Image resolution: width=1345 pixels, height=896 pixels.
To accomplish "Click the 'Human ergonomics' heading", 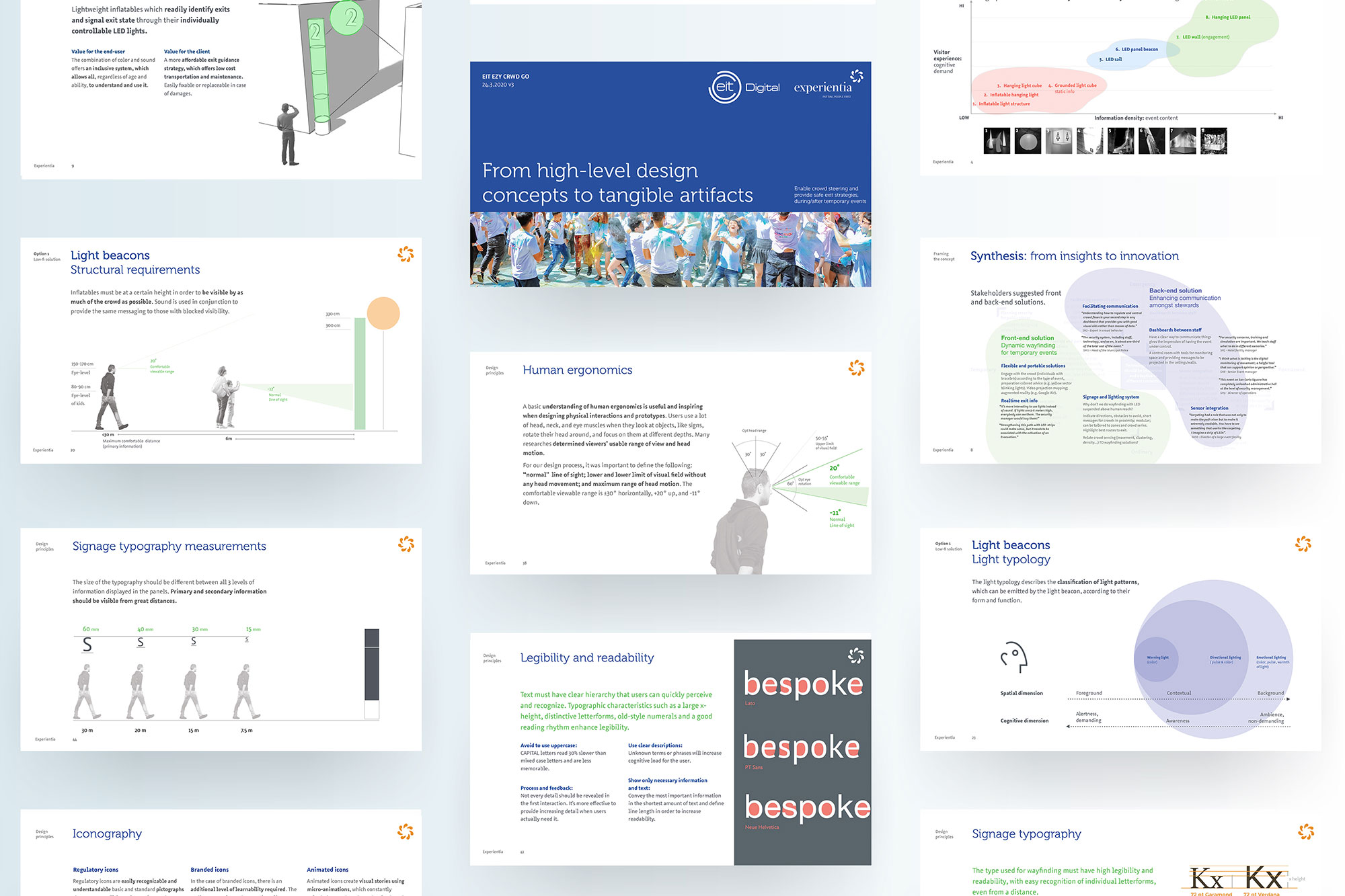I will 578,370.
